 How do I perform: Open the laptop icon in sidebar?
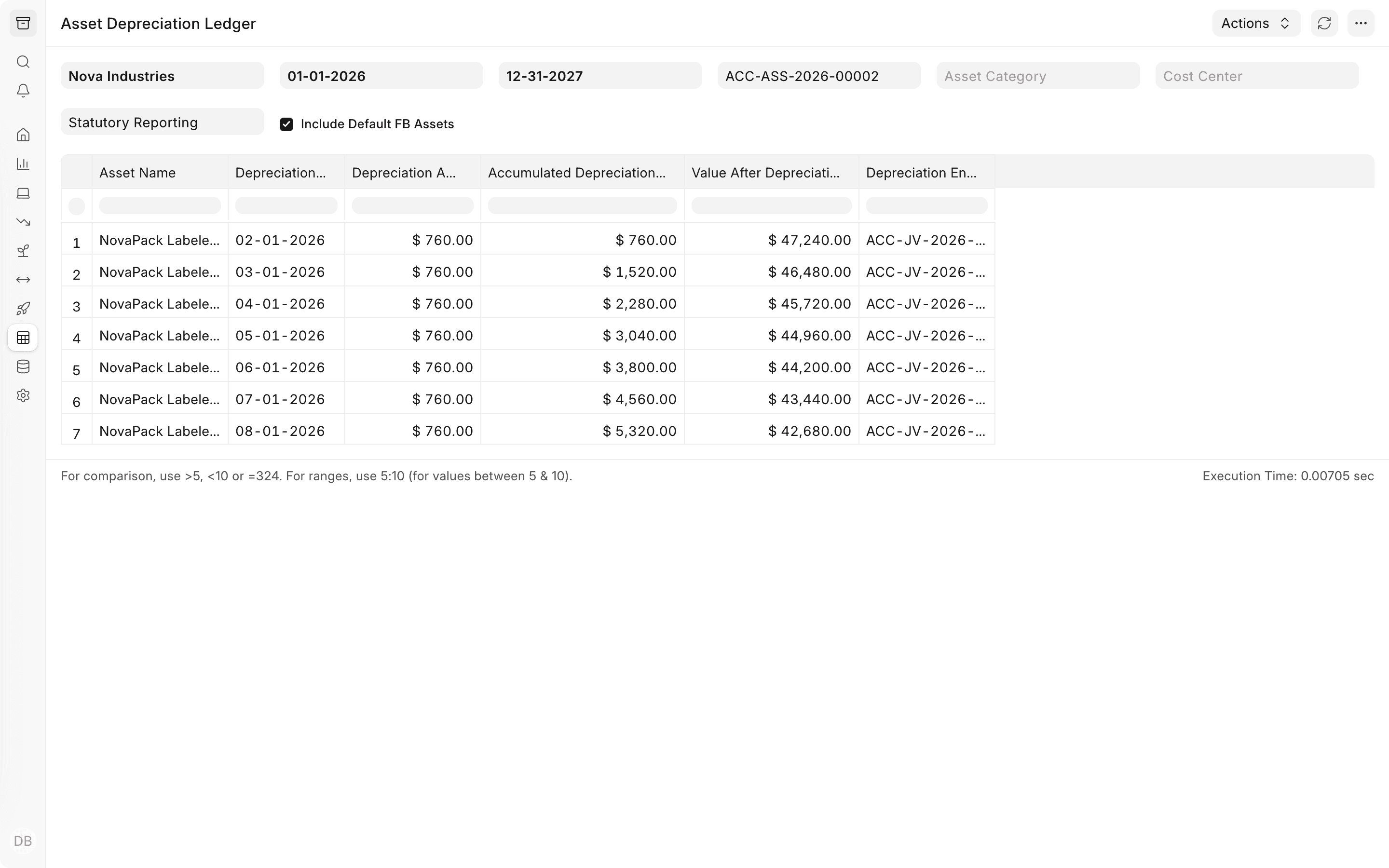click(23, 193)
